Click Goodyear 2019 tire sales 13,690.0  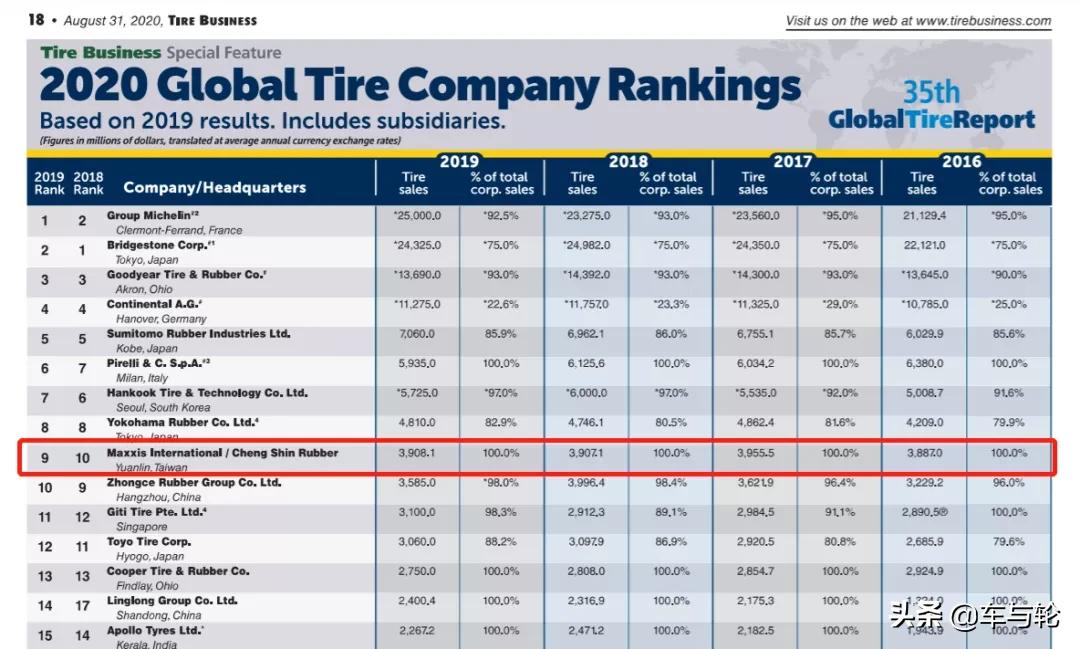(x=417, y=275)
